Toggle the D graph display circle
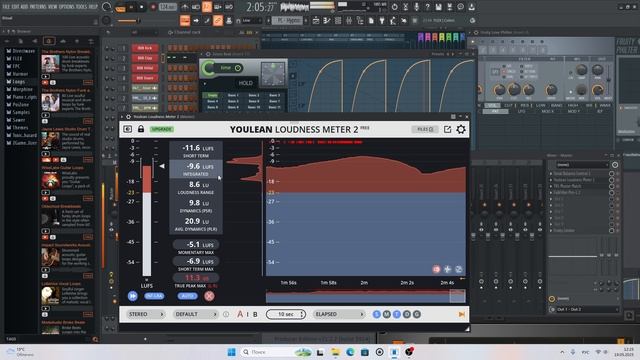 pos(407,314)
